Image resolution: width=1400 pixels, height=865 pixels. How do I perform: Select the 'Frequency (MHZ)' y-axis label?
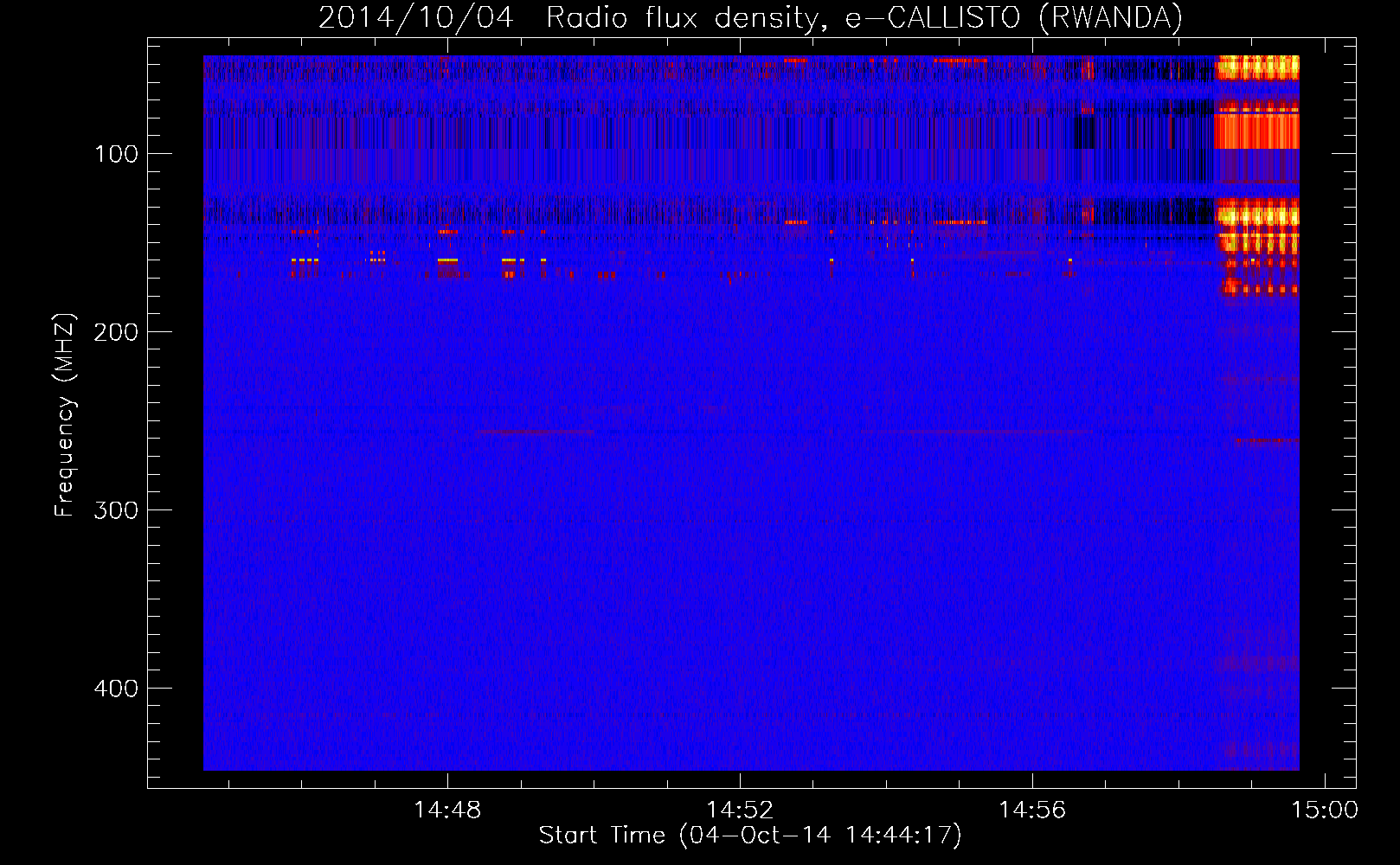point(65,415)
